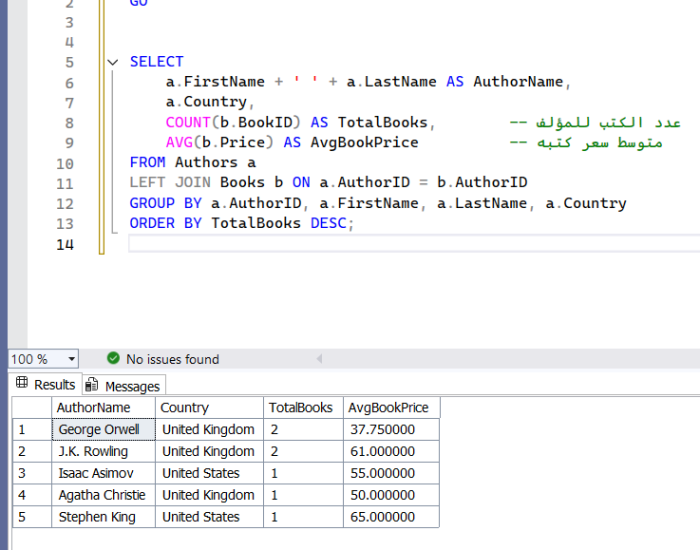
Task: Click the ORDER BY keyword in line 13
Action: 167,223
